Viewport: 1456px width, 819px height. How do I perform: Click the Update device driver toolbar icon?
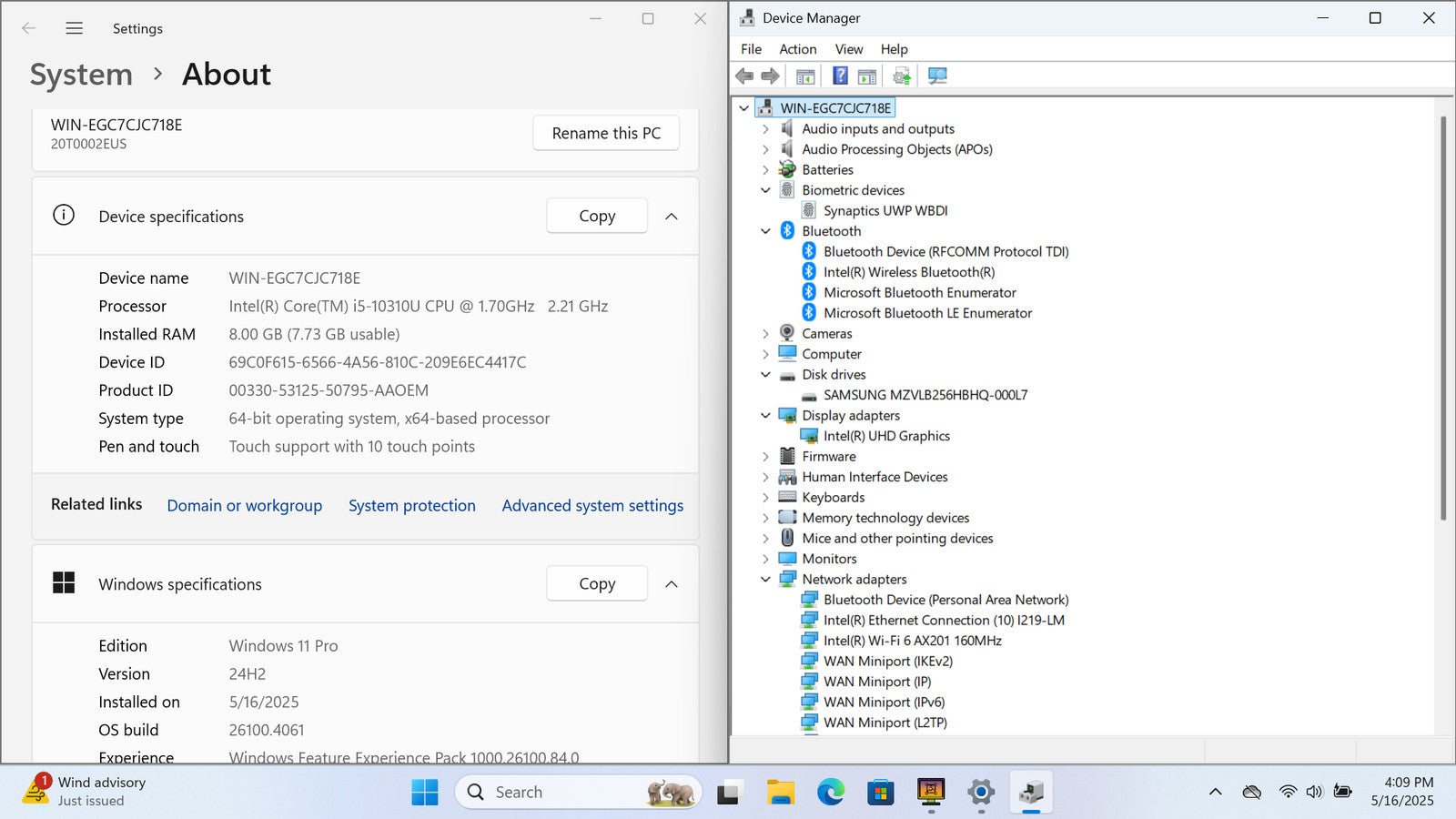[901, 76]
